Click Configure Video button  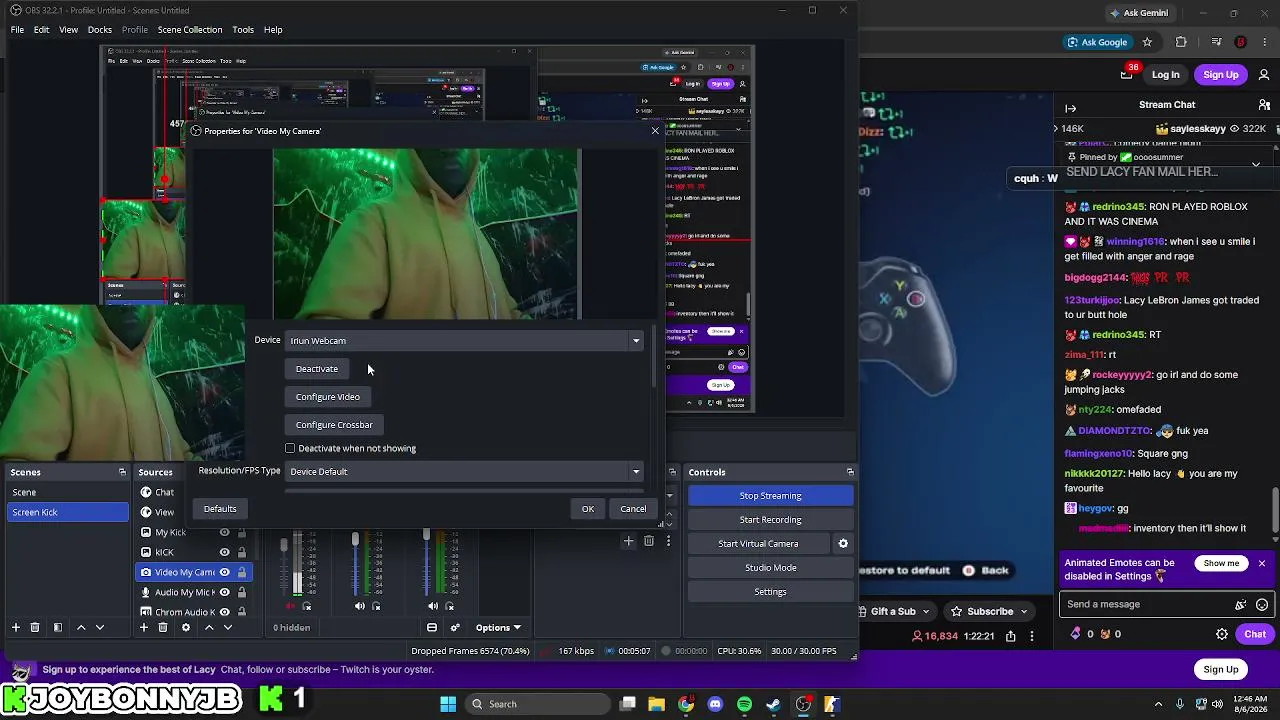(328, 397)
